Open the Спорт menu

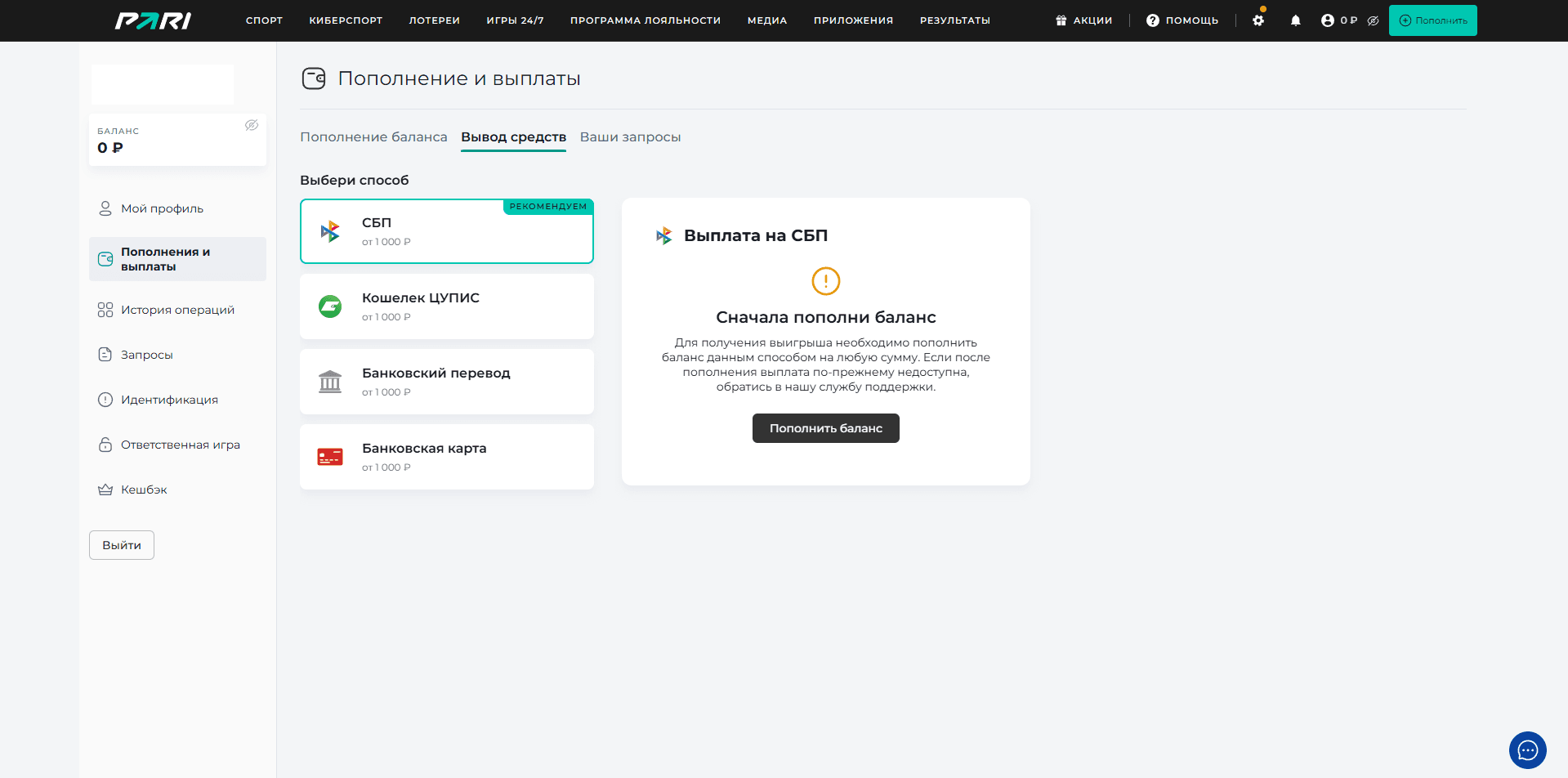264,20
